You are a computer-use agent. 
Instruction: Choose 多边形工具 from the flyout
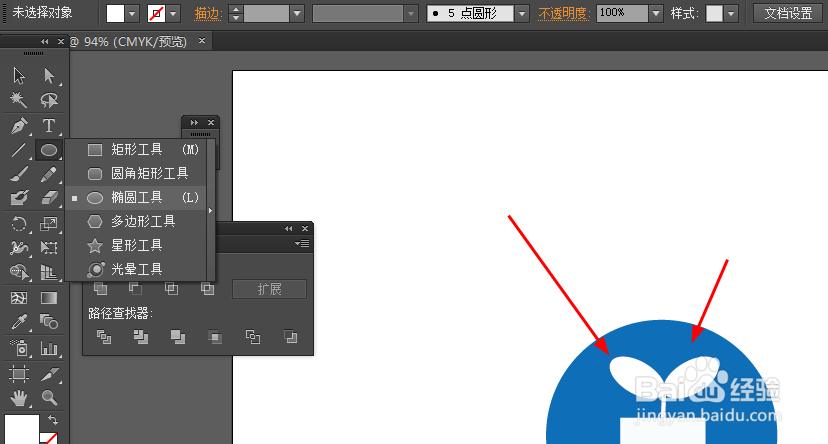[136, 221]
